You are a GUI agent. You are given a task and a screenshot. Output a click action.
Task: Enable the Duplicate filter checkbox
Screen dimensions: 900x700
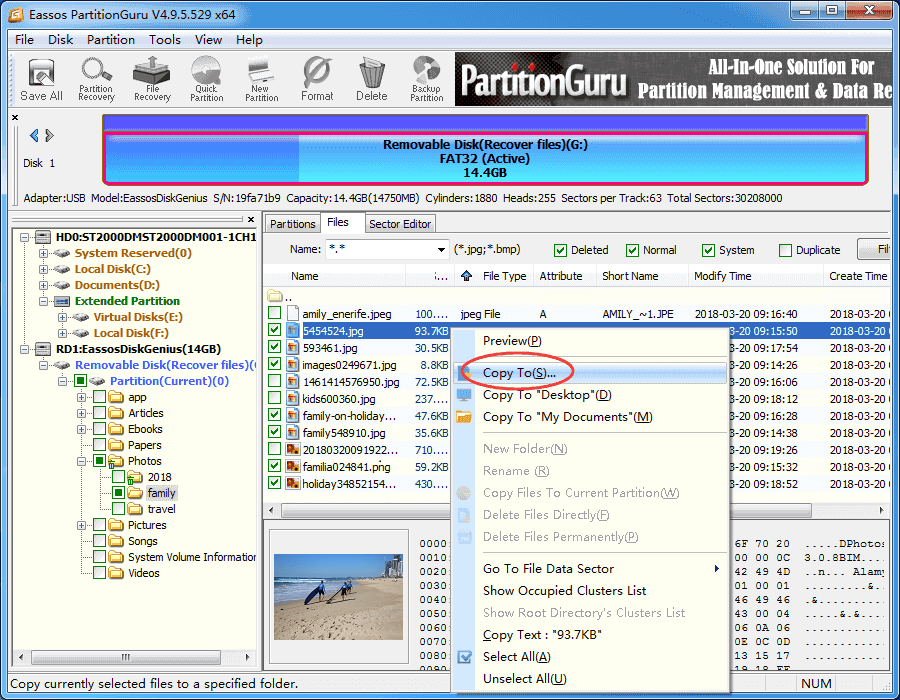coord(785,250)
